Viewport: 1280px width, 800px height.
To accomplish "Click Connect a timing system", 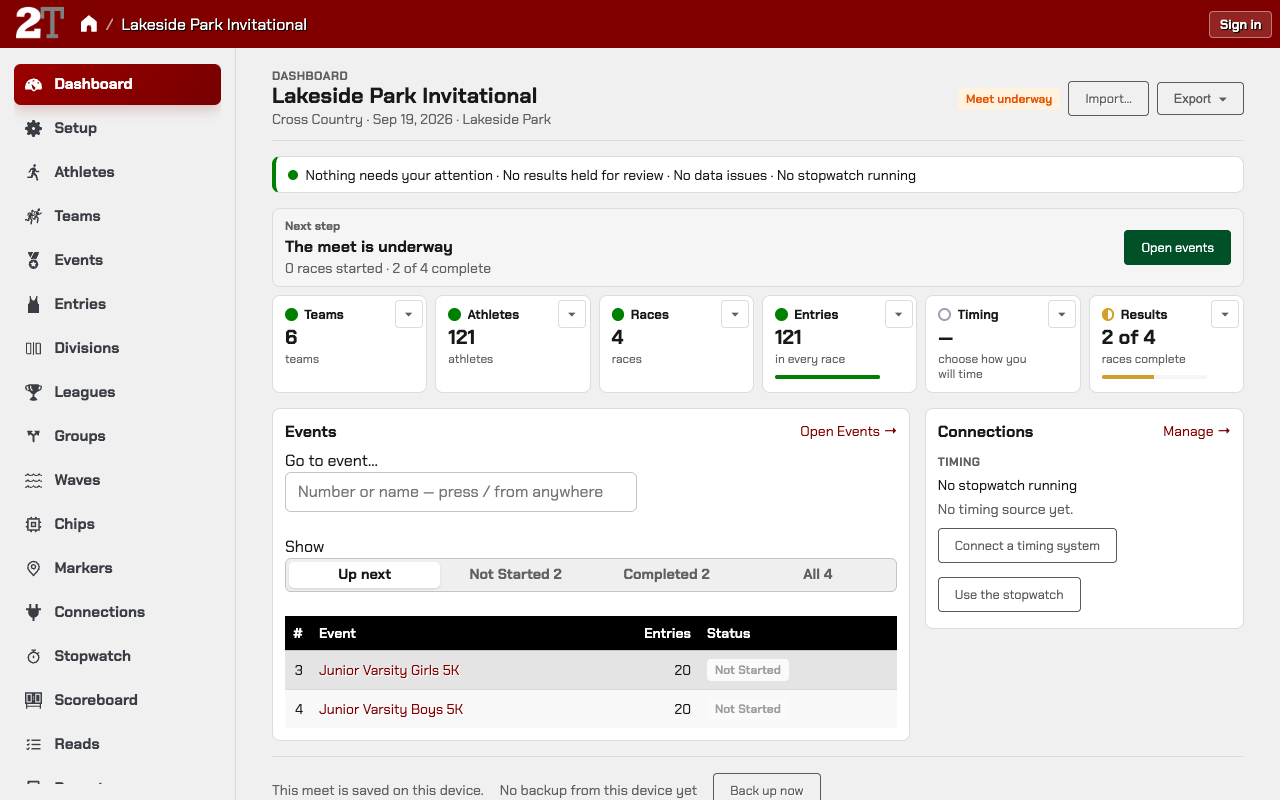I will [1027, 546].
